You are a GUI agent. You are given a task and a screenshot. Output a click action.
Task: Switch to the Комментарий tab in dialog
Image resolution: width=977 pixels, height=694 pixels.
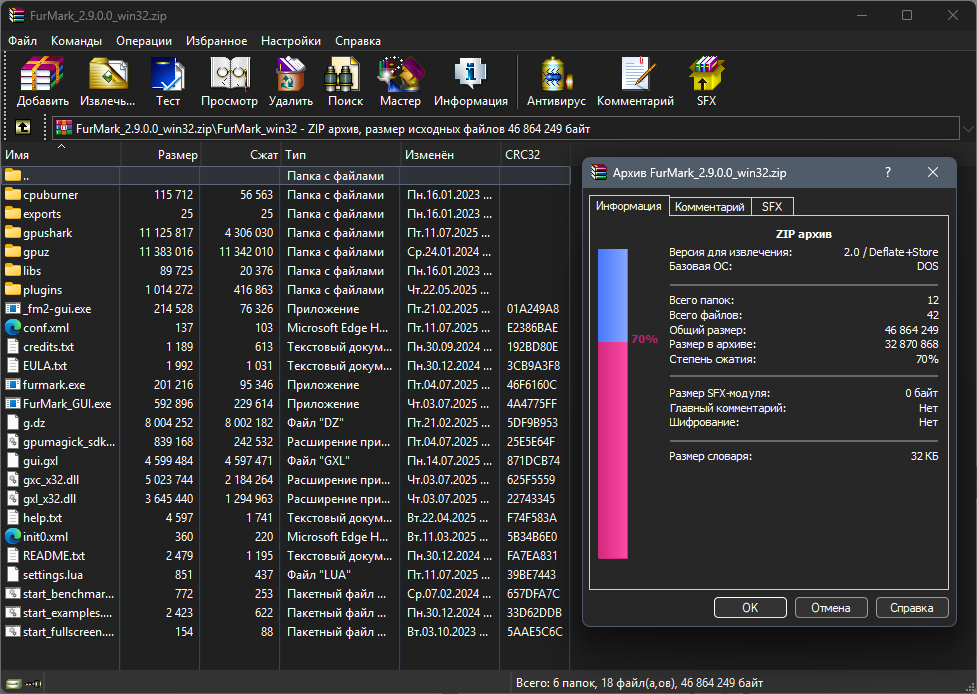pos(710,207)
